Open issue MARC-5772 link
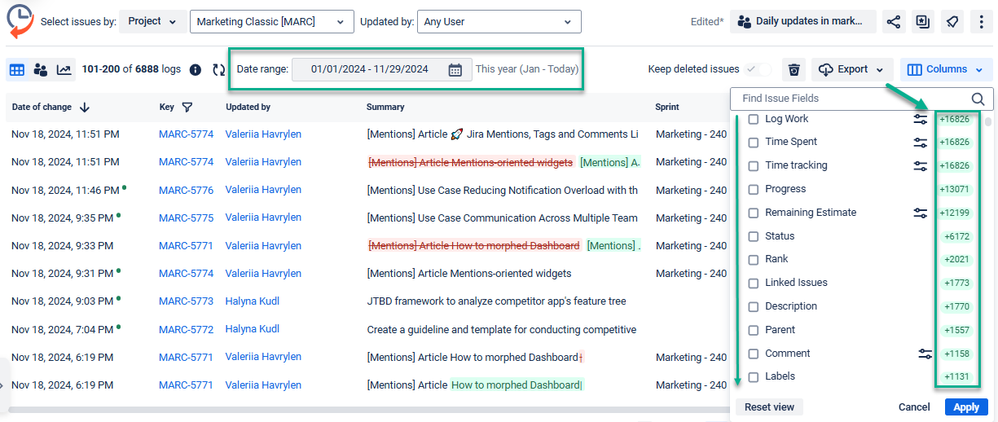998x422 pixels. click(186, 330)
